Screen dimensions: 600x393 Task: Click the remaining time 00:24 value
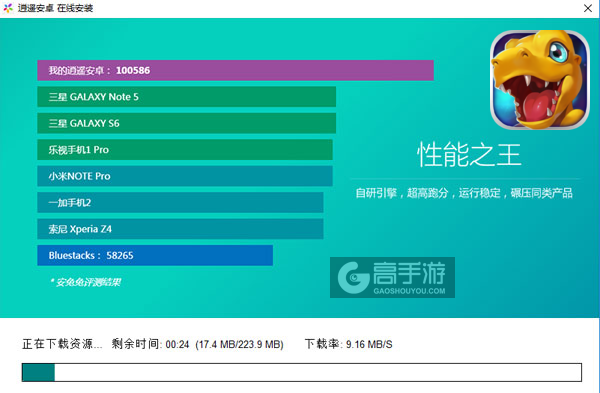(178, 344)
